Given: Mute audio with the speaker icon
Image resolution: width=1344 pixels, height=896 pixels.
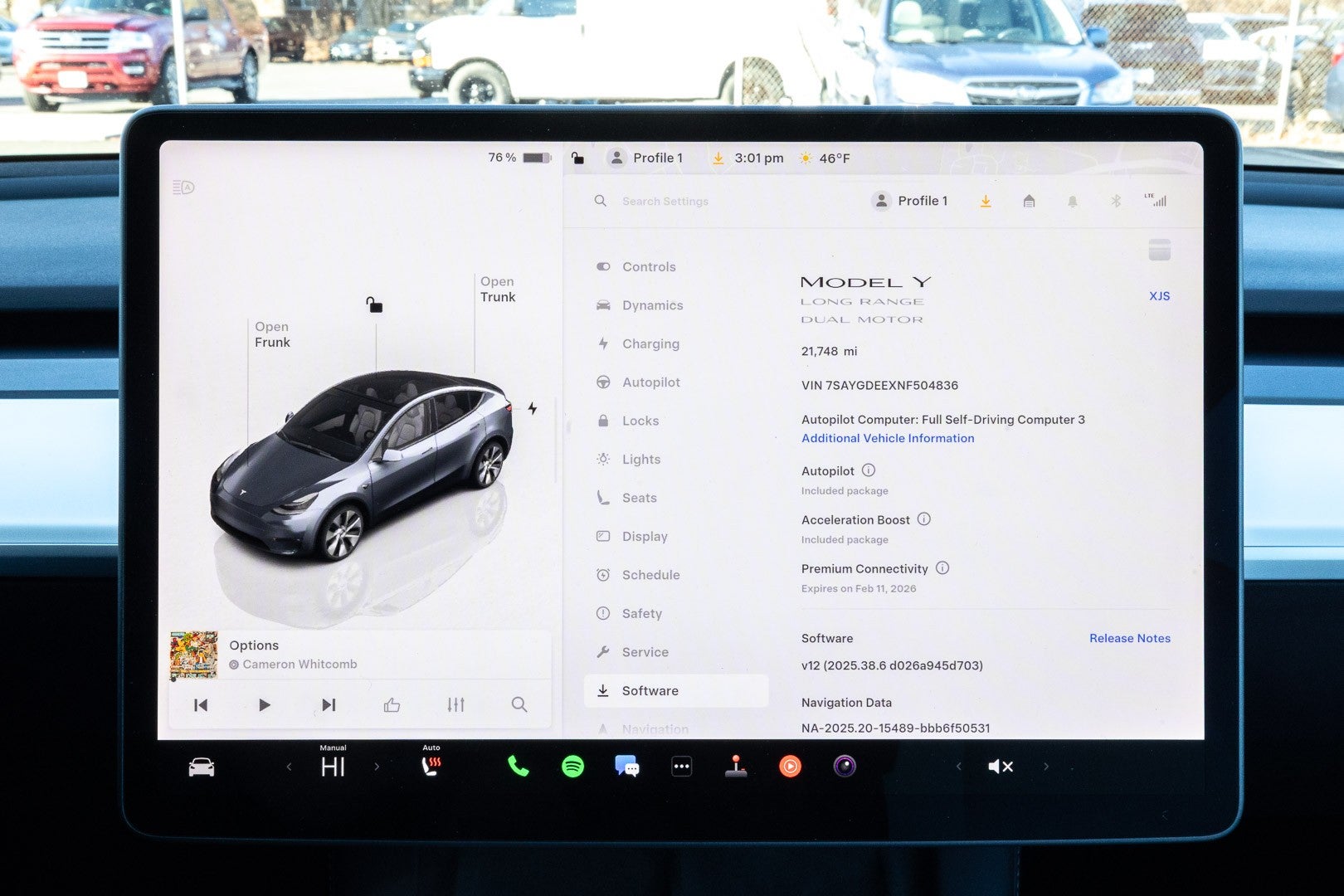Looking at the screenshot, I should [1000, 766].
